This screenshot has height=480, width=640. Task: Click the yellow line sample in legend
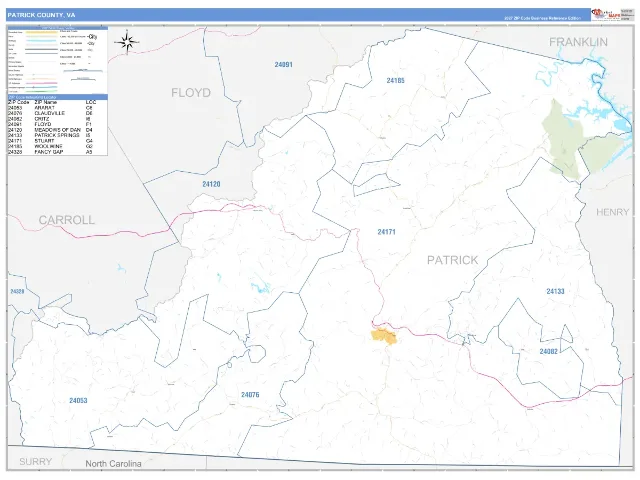[41, 32]
